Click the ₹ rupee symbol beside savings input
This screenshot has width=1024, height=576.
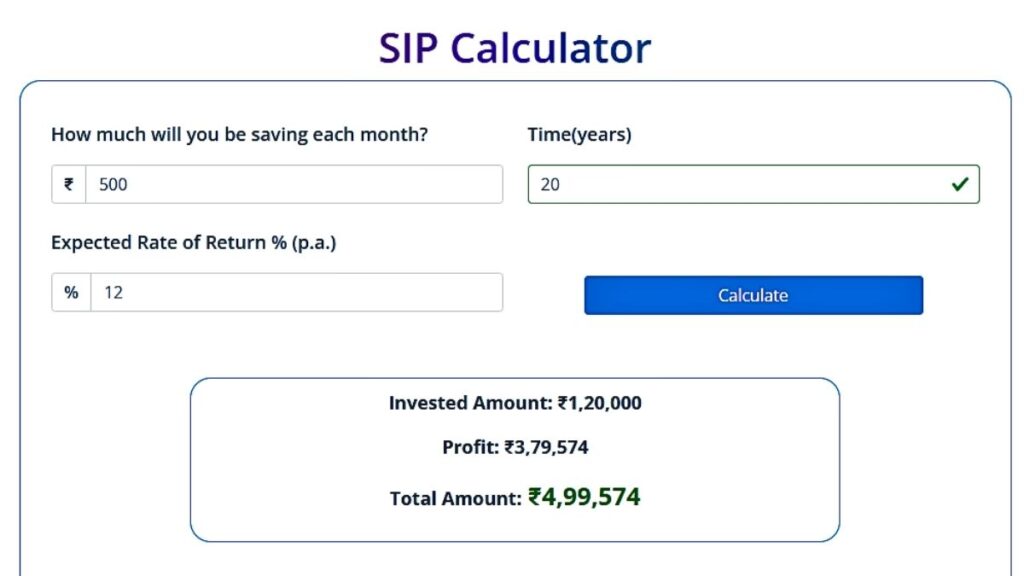tap(67, 184)
